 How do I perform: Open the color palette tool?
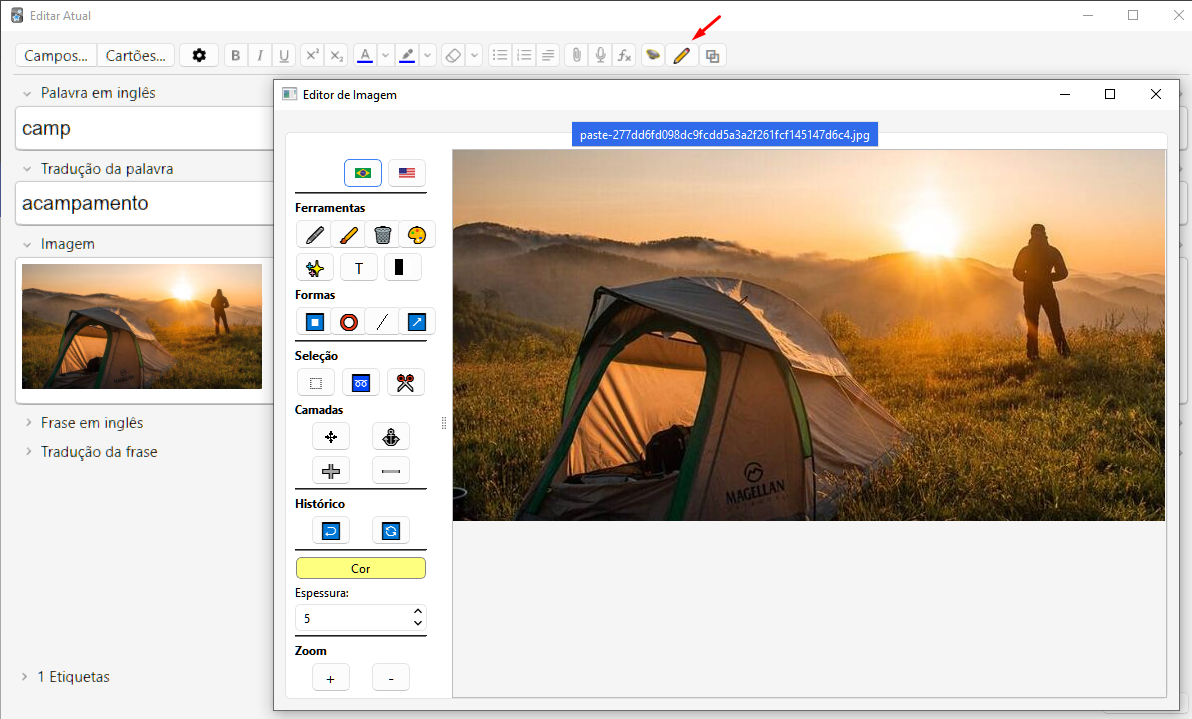click(417, 235)
